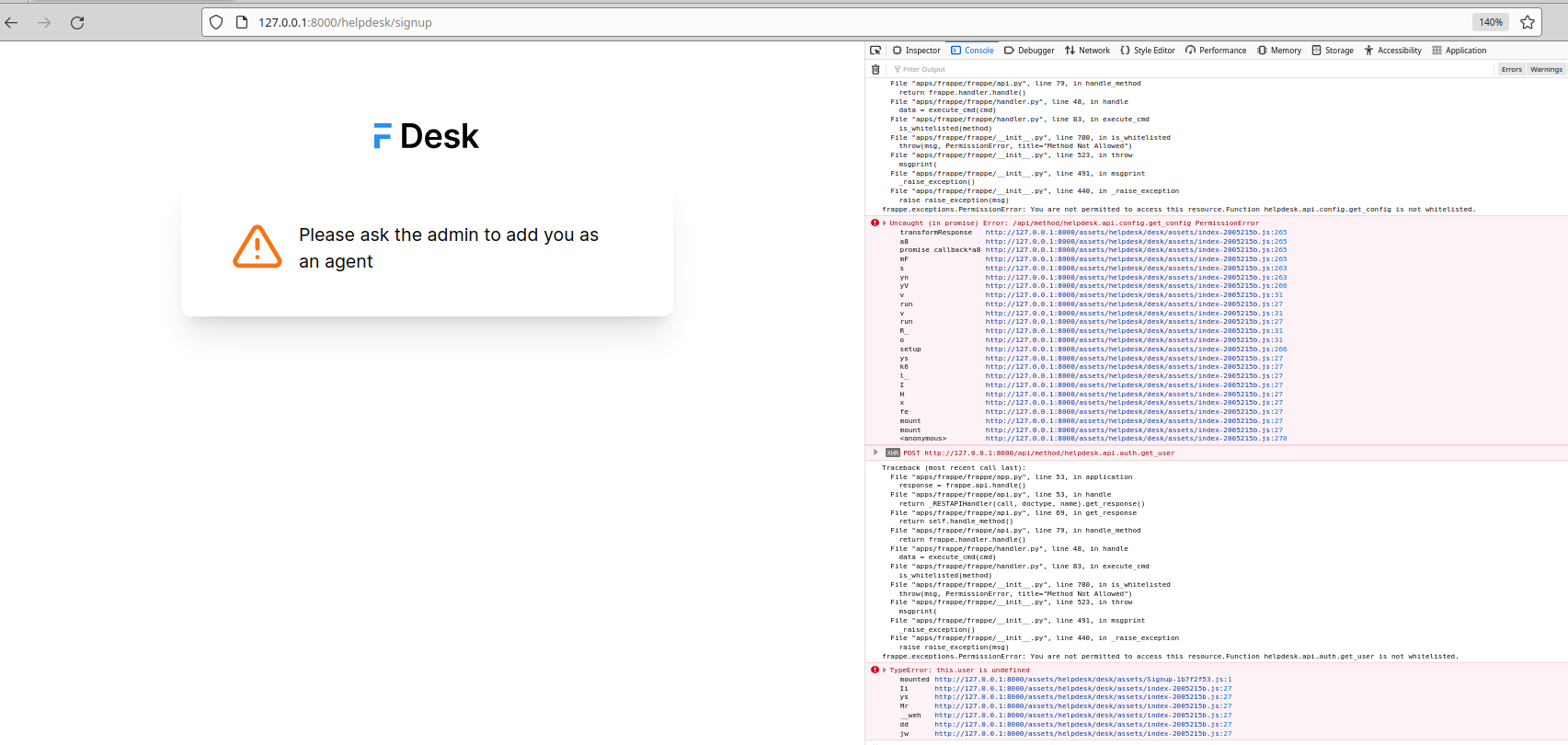Open the mounted Signup-1b7f2f53.js link
This screenshot has width=1568, height=745.
[1083, 680]
